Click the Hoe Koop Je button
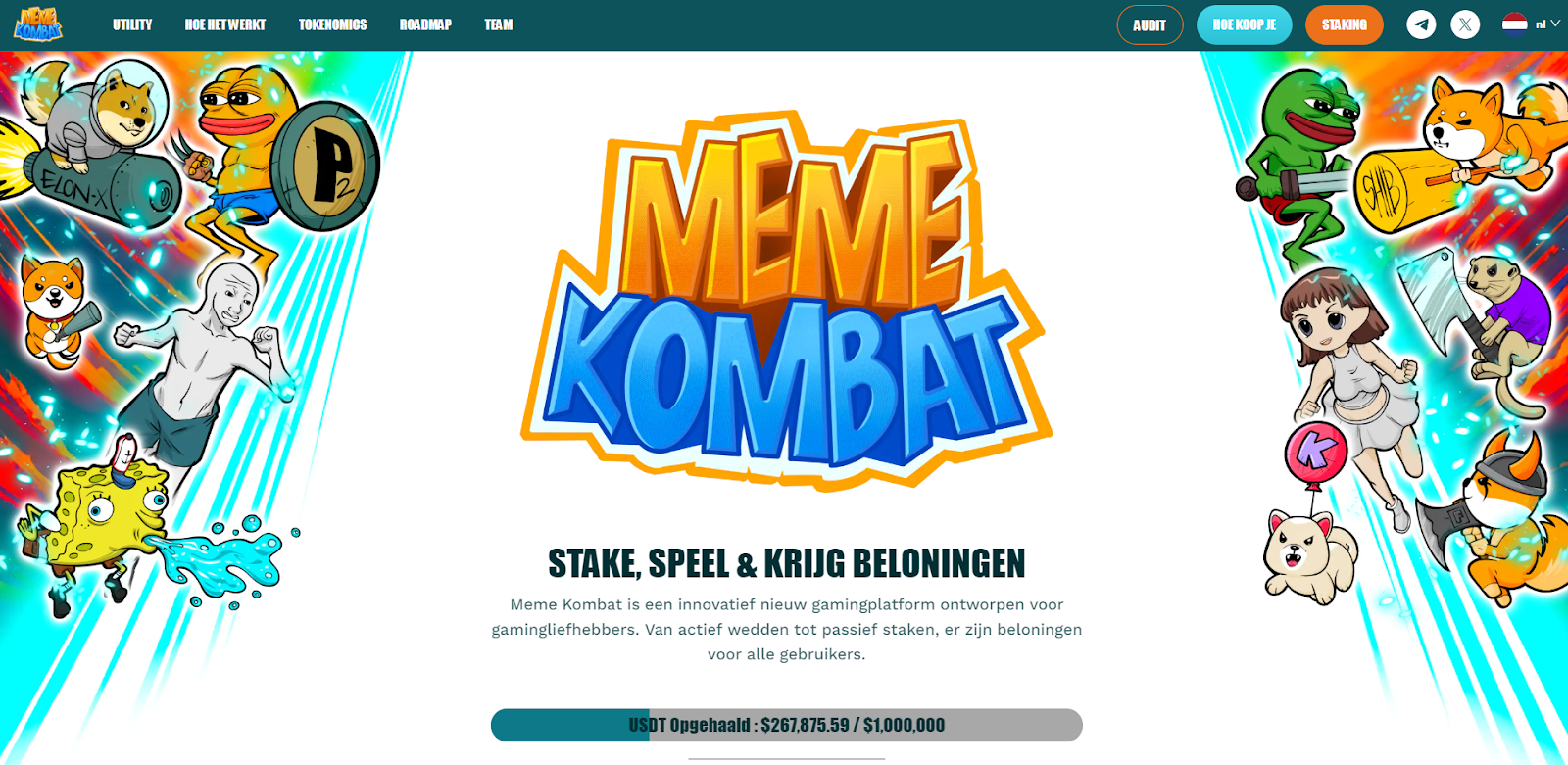The height and width of the screenshot is (765, 1568). coord(1245,25)
